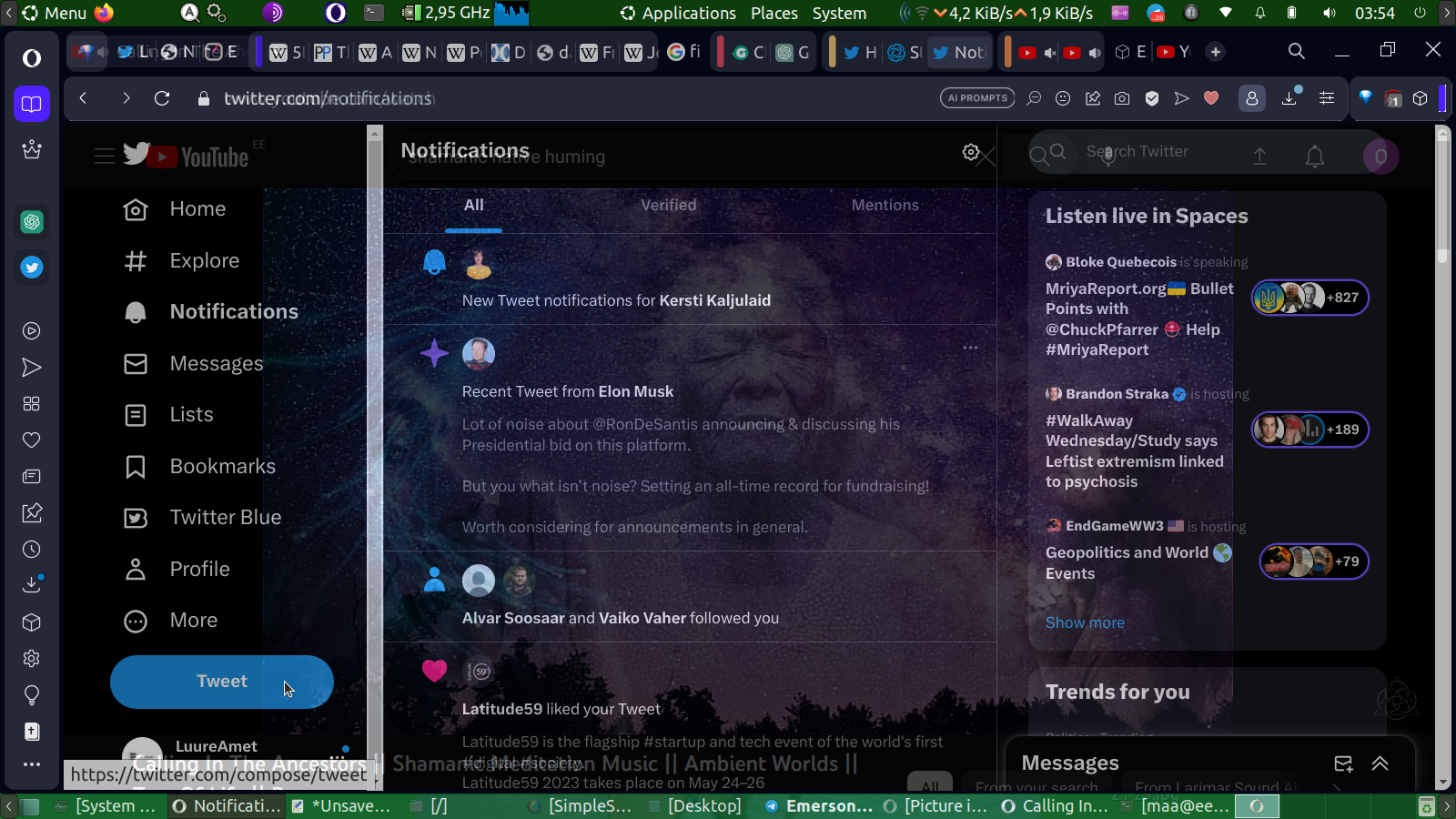Open the Settings gear in Opera sidebar
This screenshot has height=819, width=1456.
click(x=32, y=659)
